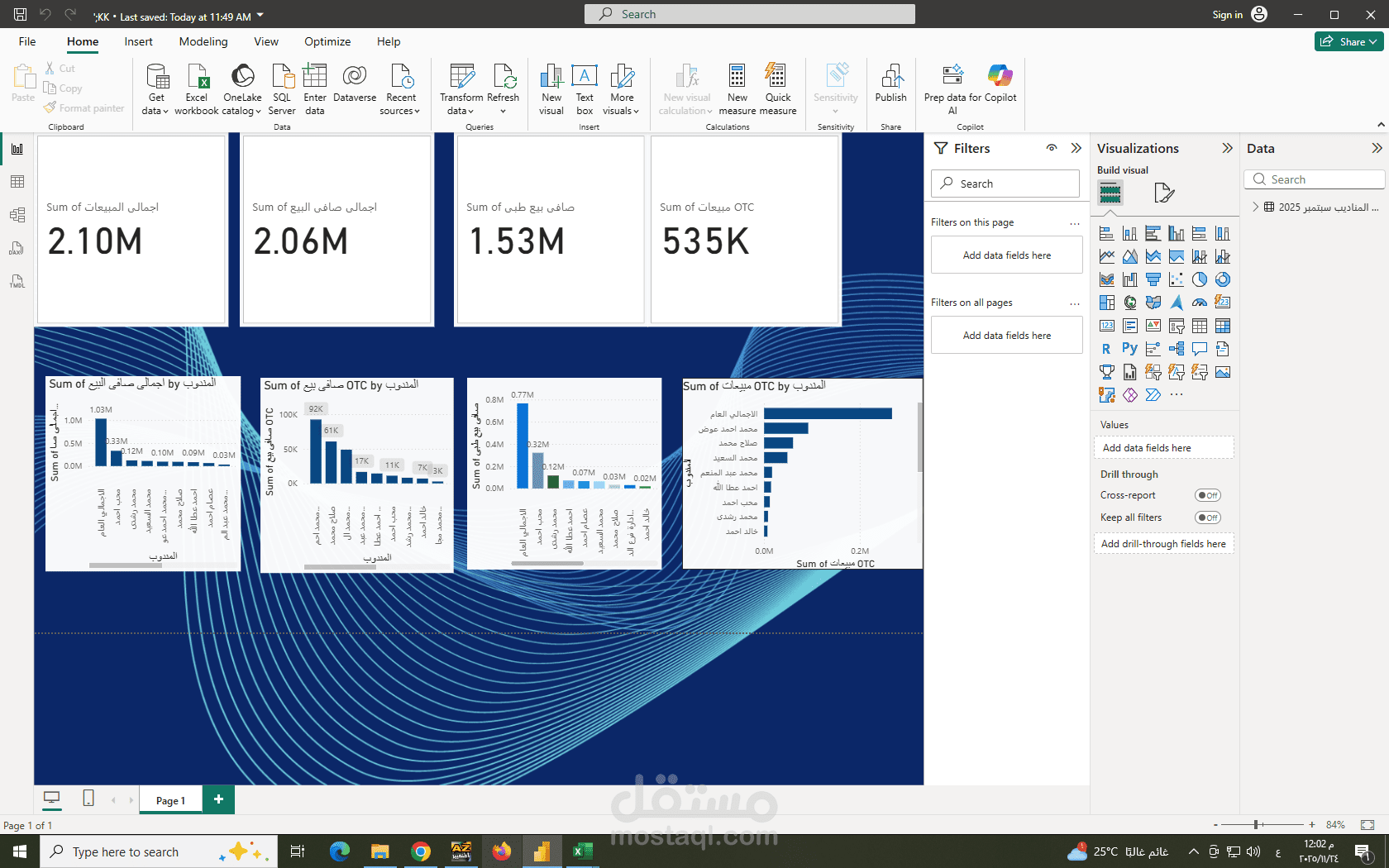Switch to the Insert ribbon tab
The height and width of the screenshot is (868, 1389).
[138, 41]
